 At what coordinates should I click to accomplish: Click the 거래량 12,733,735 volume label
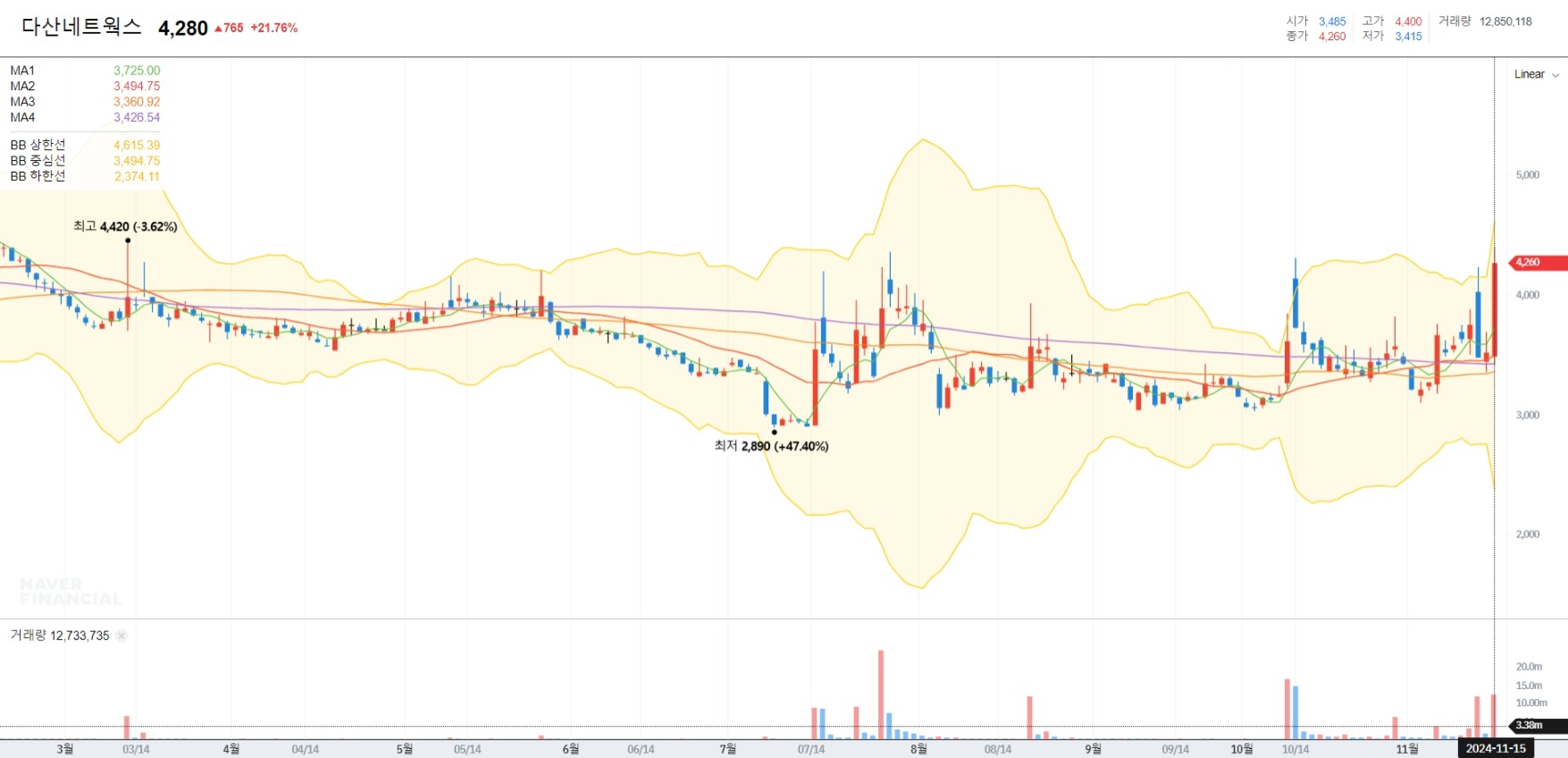tap(60, 636)
